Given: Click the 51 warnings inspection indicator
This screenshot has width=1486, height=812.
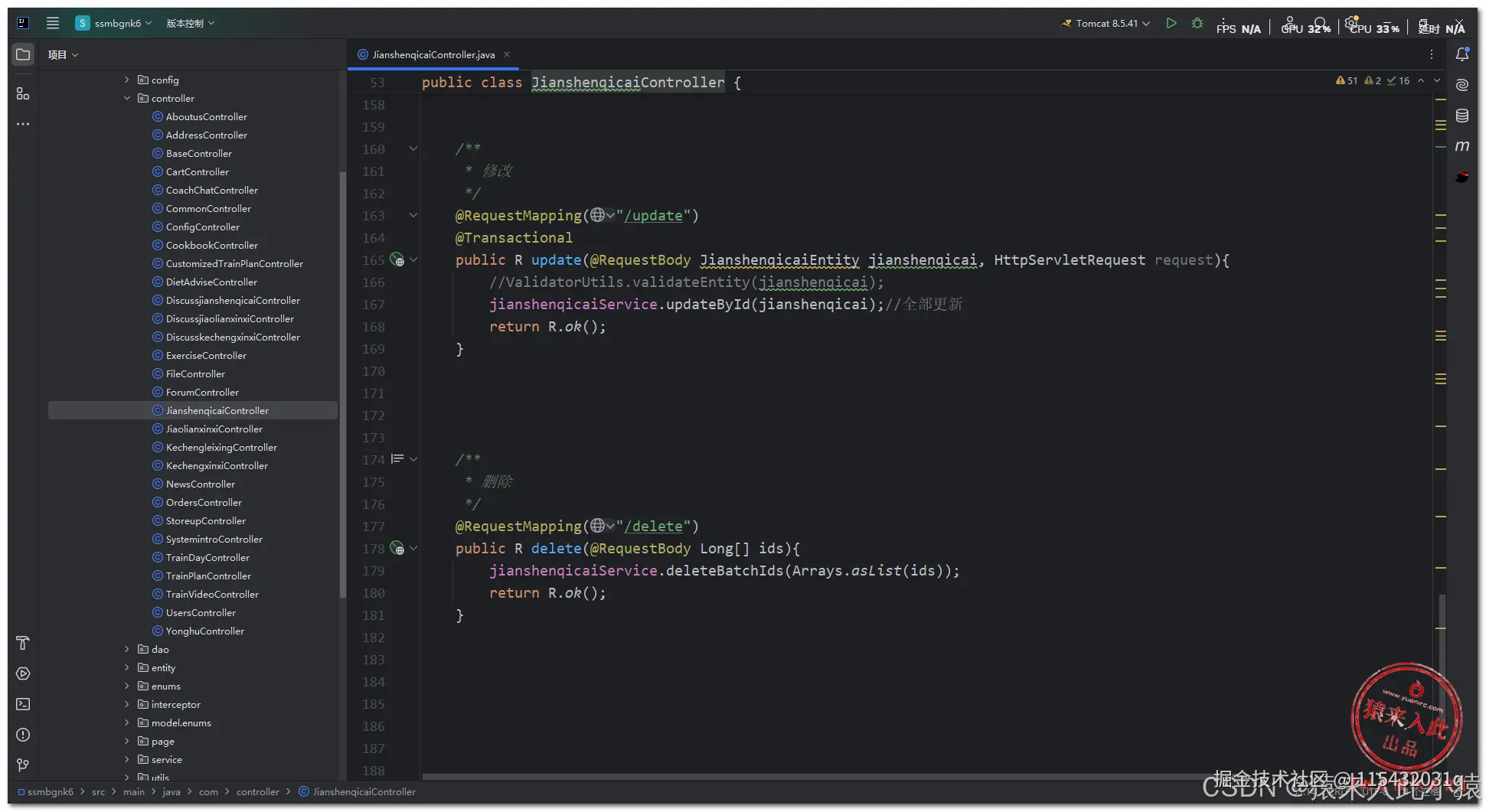Looking at the screenshot, I should click(x=1347, y=80).
